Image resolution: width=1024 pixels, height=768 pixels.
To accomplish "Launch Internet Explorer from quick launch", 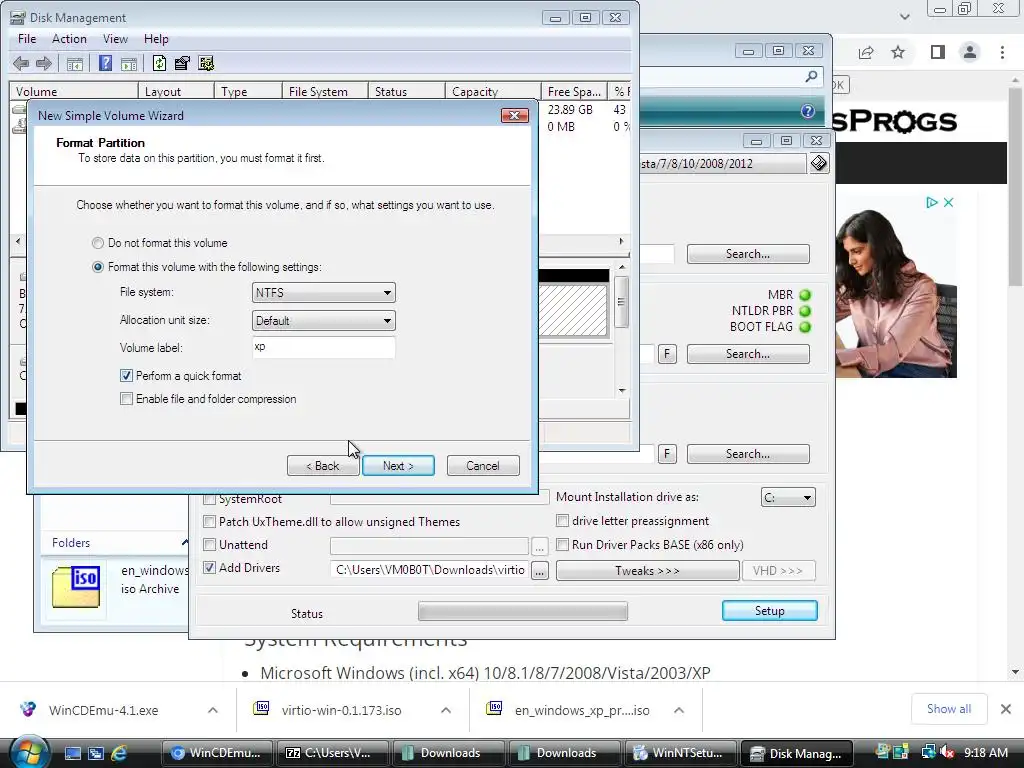I will click(119, 753).
